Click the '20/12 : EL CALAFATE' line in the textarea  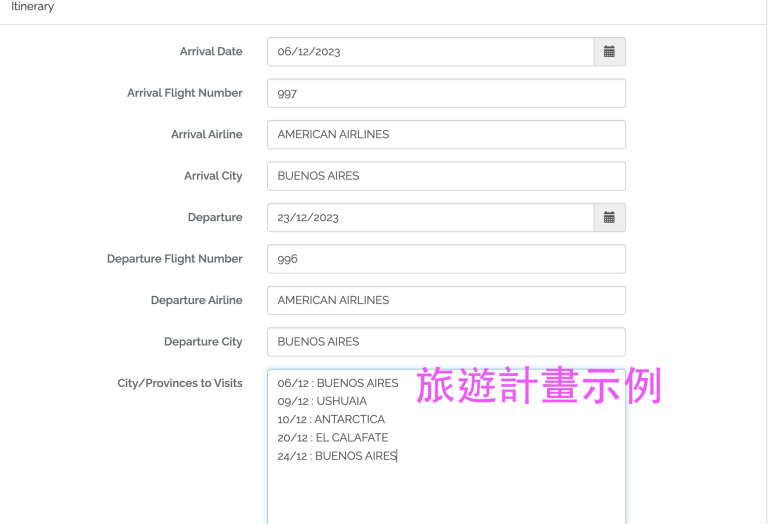[x=333, y=437]
